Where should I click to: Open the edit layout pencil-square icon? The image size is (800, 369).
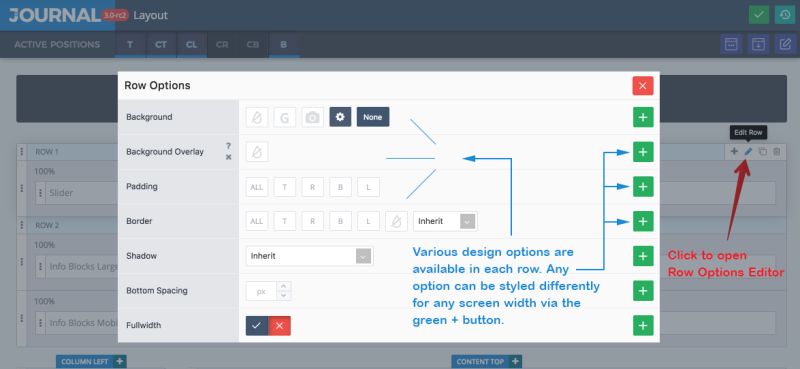click(x=784, y=44)
